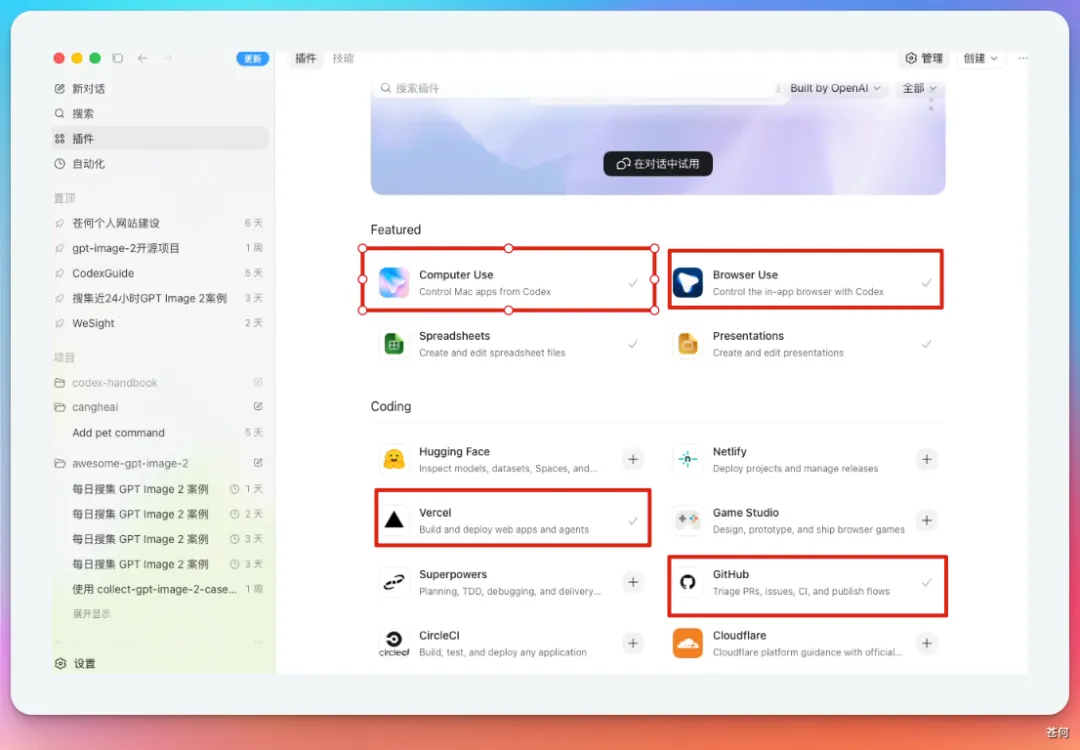Viewport: 1080px width, 750px height.
Task: Add the Game Studio plugin
Action: pyautogui.click(x=927, y=520)
